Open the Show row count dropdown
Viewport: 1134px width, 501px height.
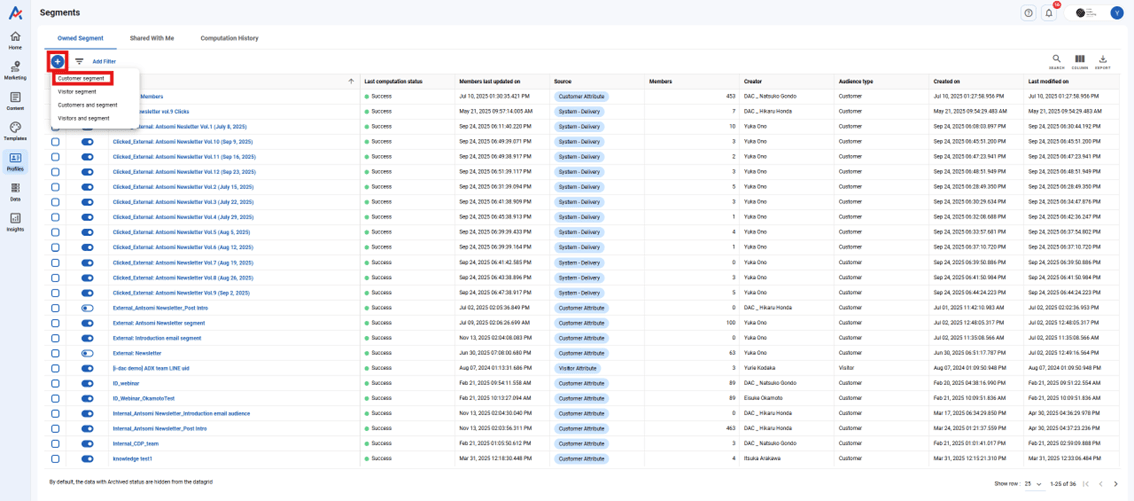[1033, 484]
